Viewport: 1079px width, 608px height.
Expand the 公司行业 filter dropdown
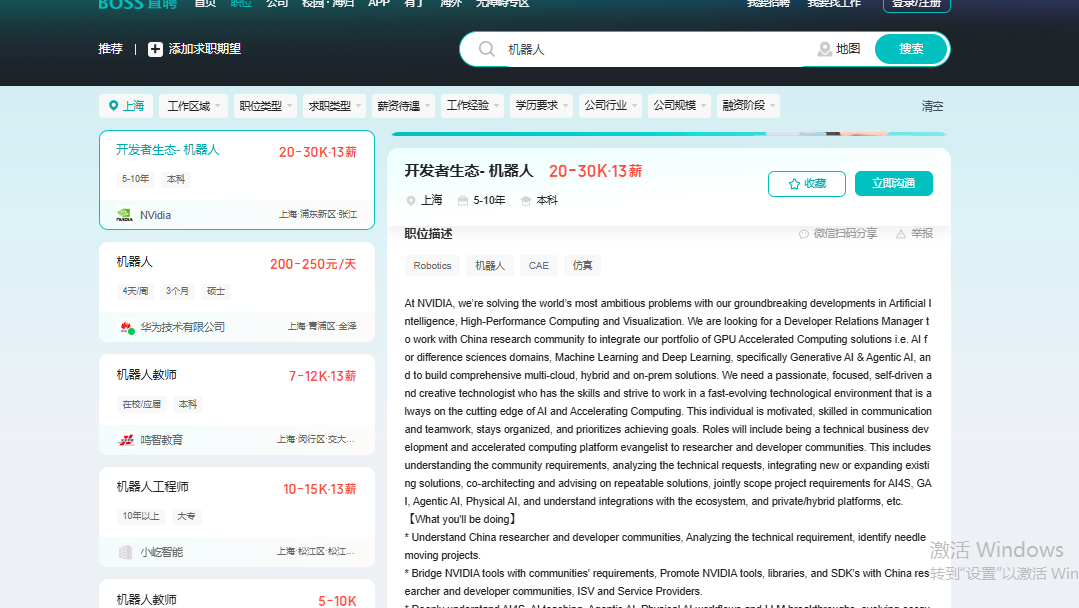tap(610, 105)
